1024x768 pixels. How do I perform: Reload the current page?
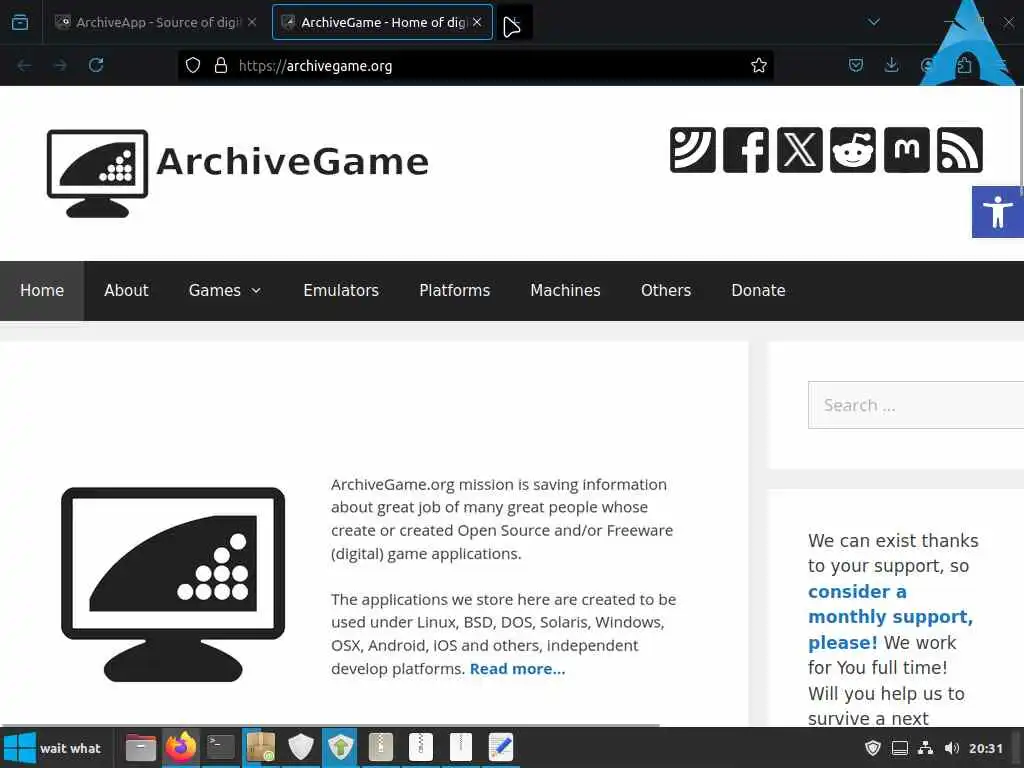point(96,65)
